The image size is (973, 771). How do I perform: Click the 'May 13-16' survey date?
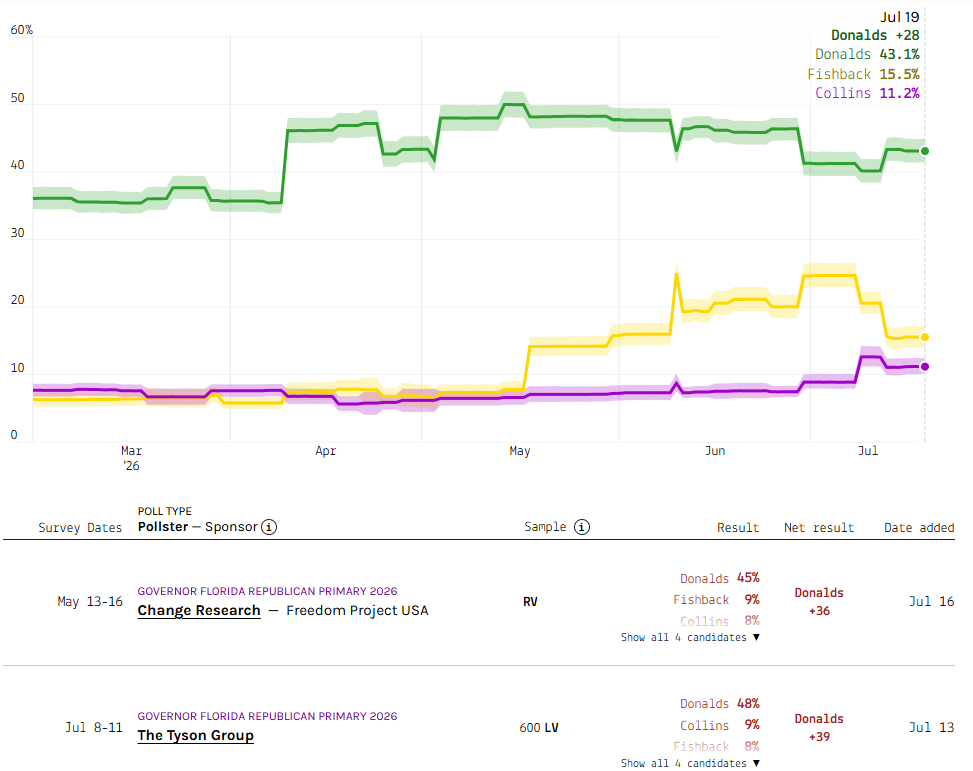pos(90,602)
